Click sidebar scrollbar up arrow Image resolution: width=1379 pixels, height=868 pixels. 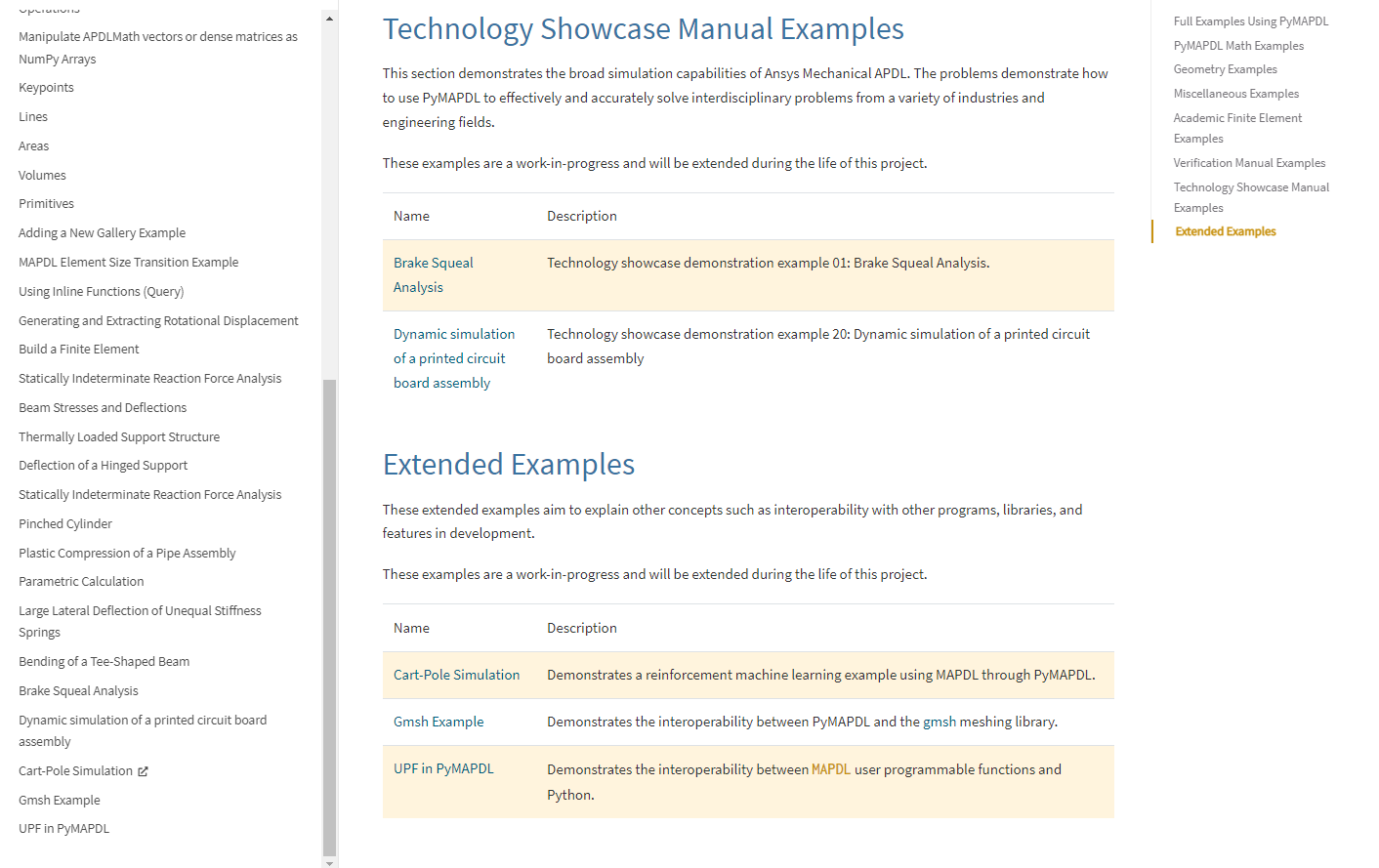pos(329,19)
